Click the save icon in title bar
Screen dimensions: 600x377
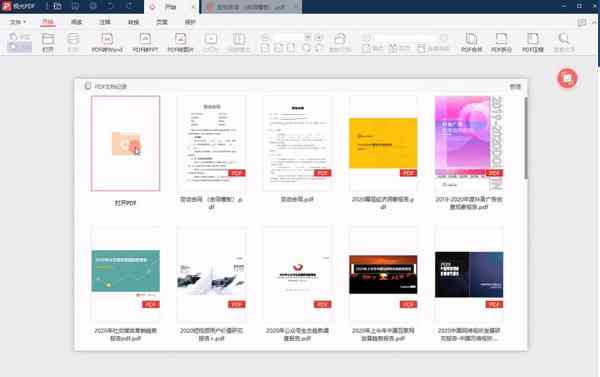(75, 6)
